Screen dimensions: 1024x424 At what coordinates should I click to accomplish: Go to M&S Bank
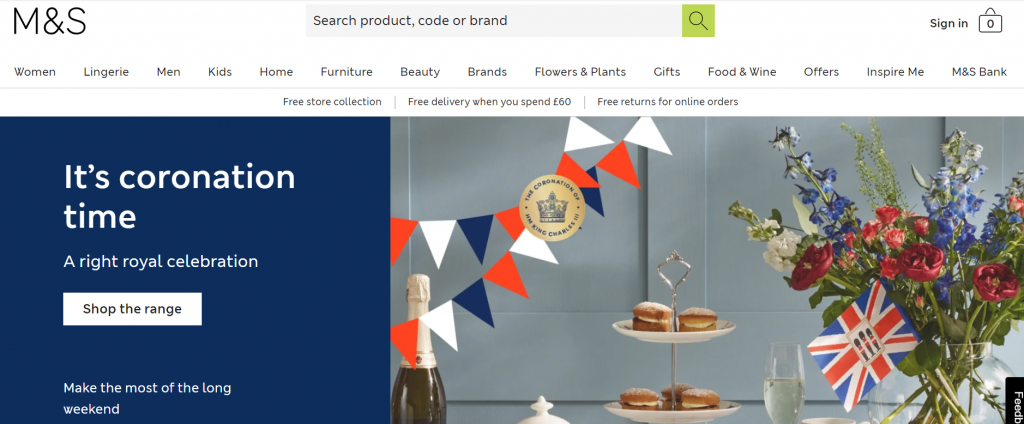tap(980, 72)
